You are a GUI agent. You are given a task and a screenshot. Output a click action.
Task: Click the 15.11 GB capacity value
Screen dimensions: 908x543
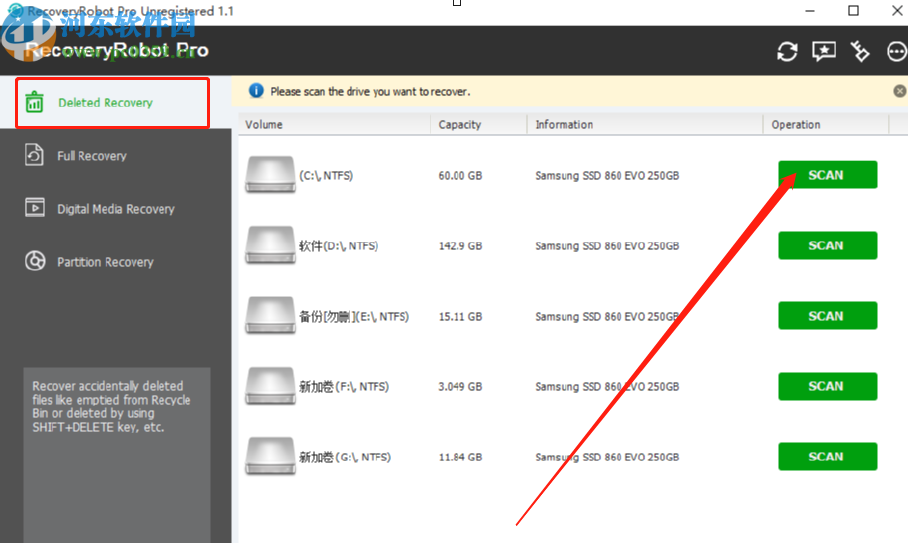tap(460, 317)
